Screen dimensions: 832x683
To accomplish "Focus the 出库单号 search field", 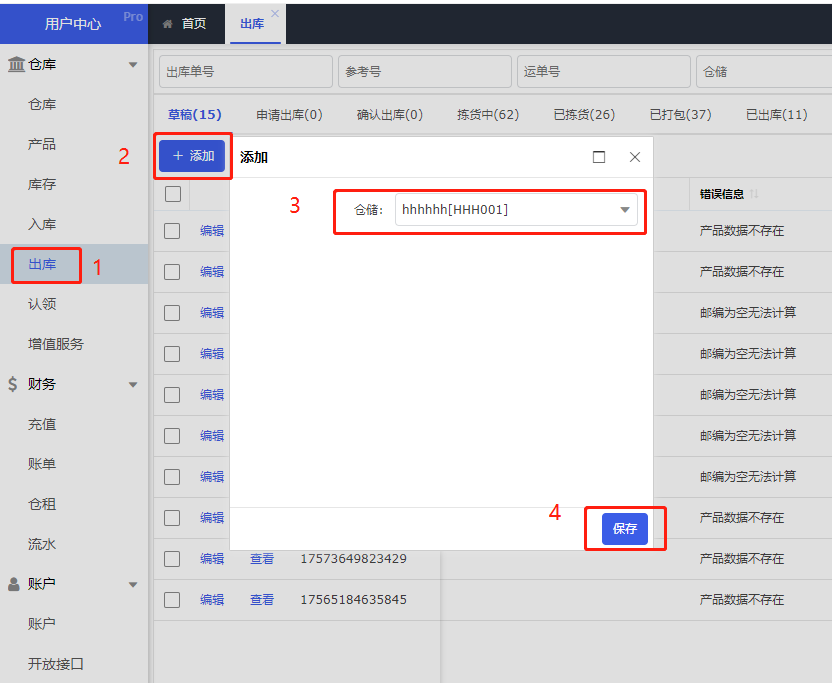I will coord(246,72).
